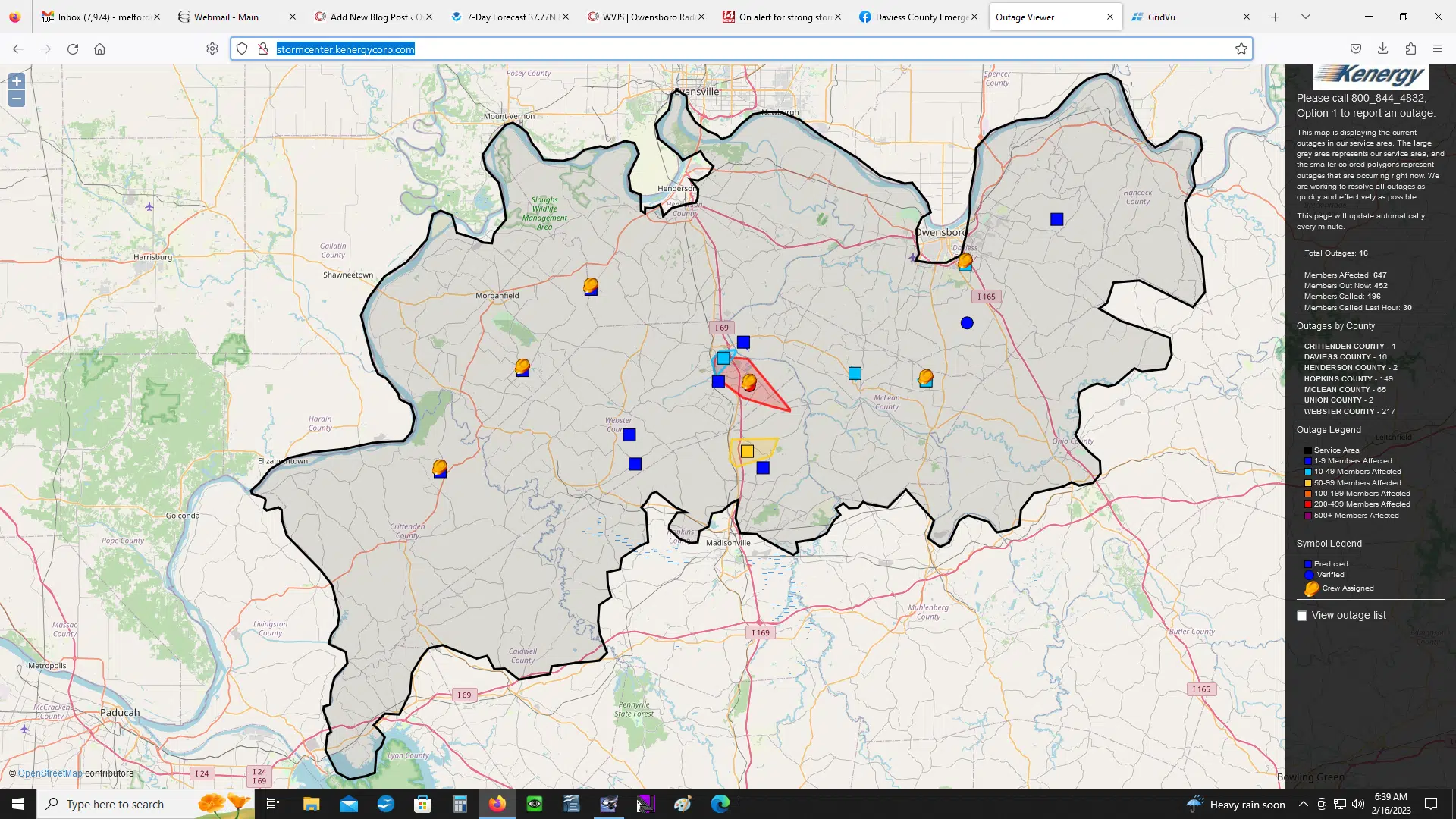Open a new browser tab
The height and width of the screenshot is (819, 1456).
coord(1275,17)
